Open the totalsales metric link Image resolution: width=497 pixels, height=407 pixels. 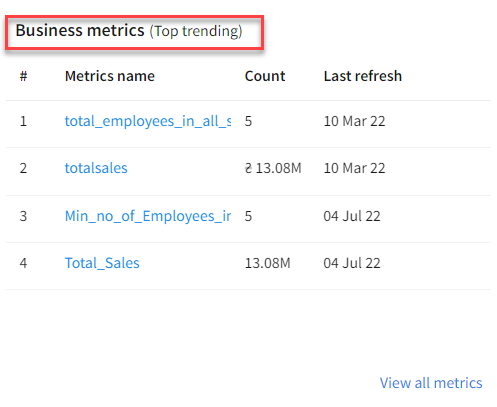96,168
